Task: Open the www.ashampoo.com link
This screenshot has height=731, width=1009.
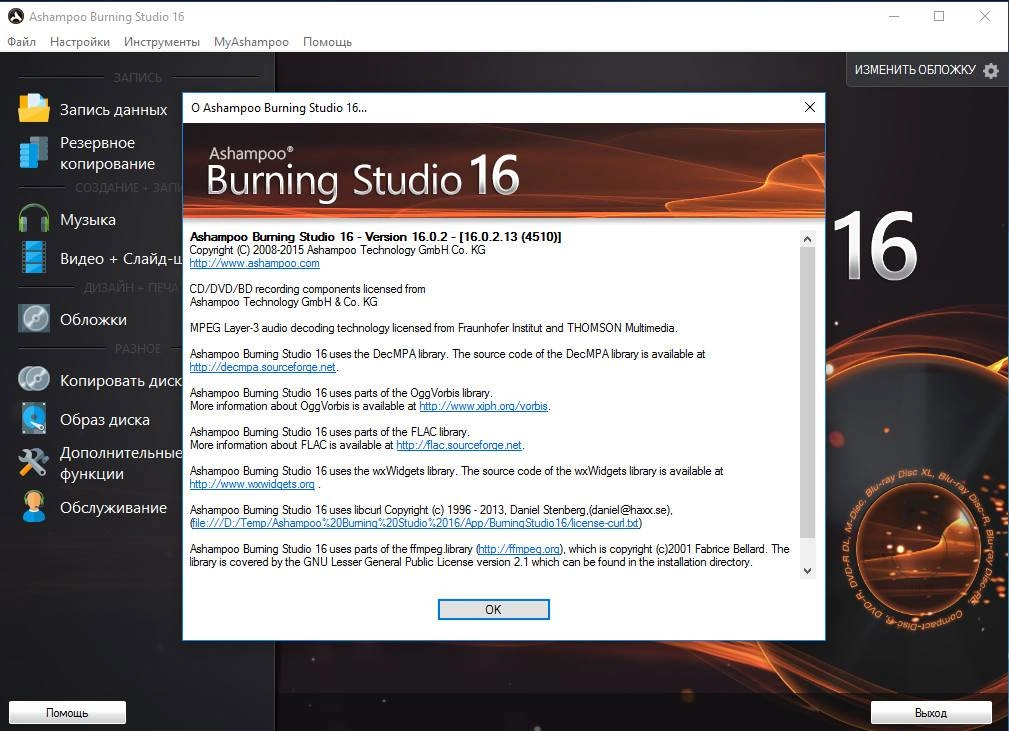Action: (254, 263)
